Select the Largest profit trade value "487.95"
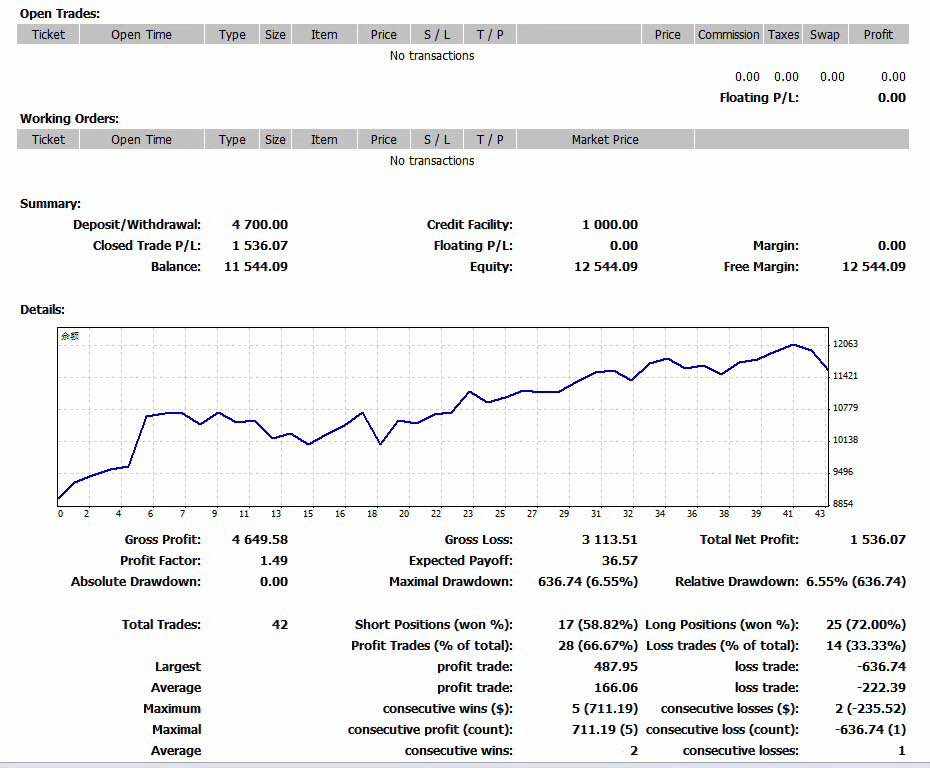930x768 pixels. (616, 667)
